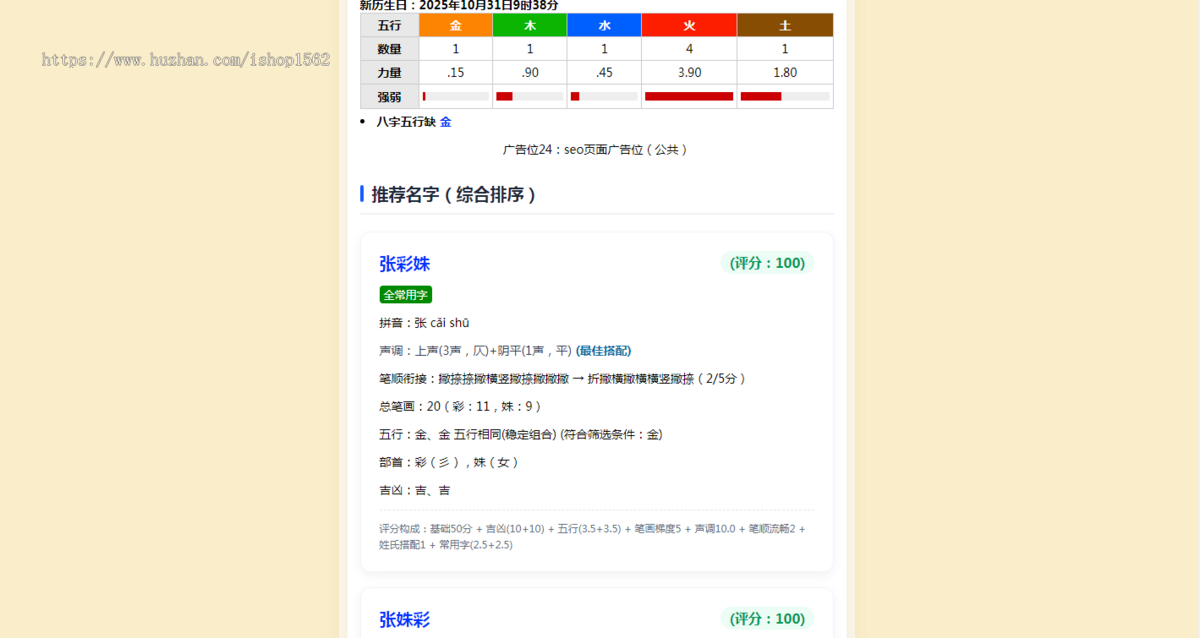Click the power value .15
This screenshot has height=638, width=1200.
[456, 73]
